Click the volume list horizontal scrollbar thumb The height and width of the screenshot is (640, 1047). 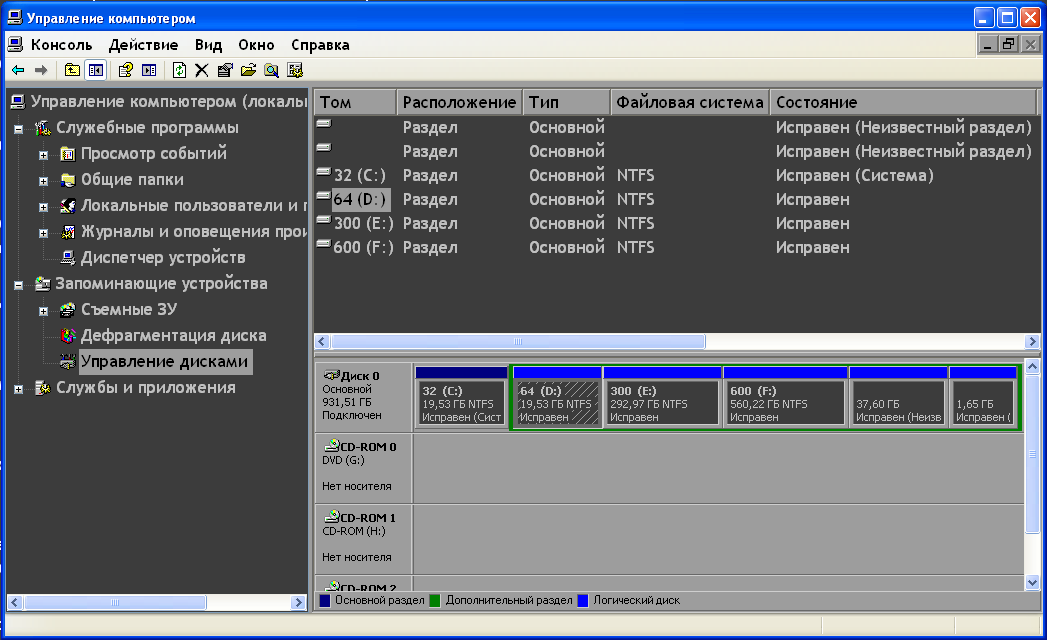[x=510, y=342]
